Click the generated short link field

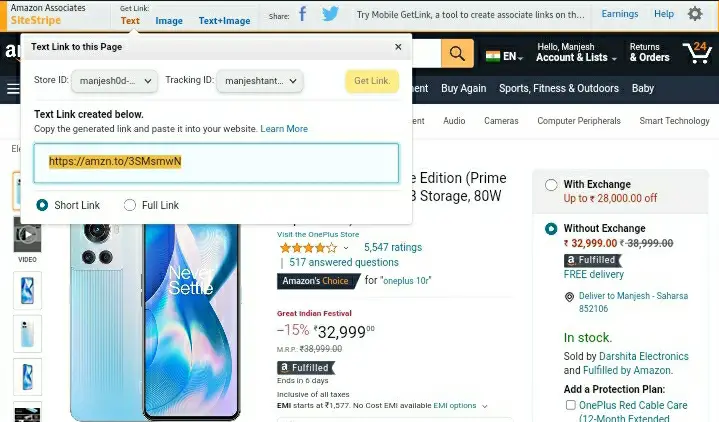click(x=216, y=162)
